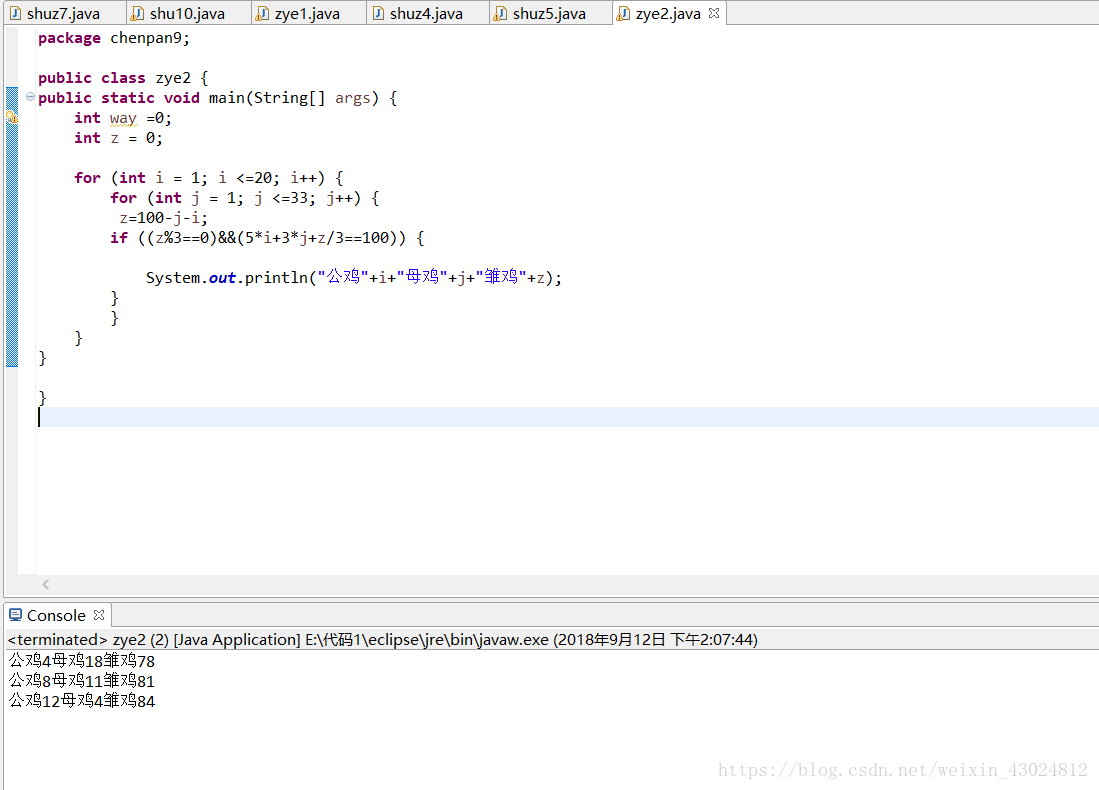Close the zye2.java editor tab
This screenshot has height=790, width=1099.
[714, 13]
